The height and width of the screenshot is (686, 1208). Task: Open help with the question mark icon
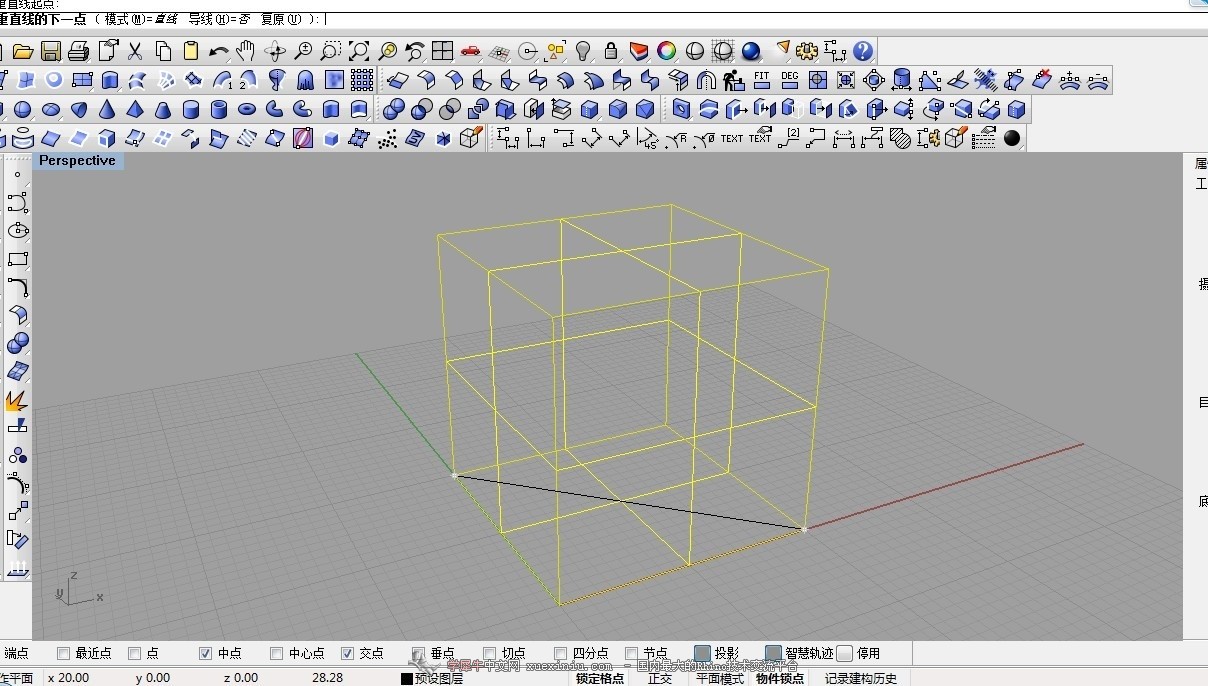pos(863,51)
